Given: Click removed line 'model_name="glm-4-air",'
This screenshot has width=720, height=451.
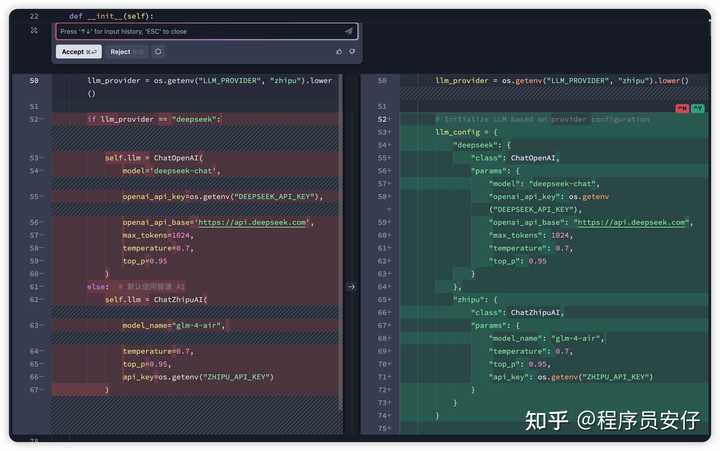Looking at the screenshot, I should 174,325.
